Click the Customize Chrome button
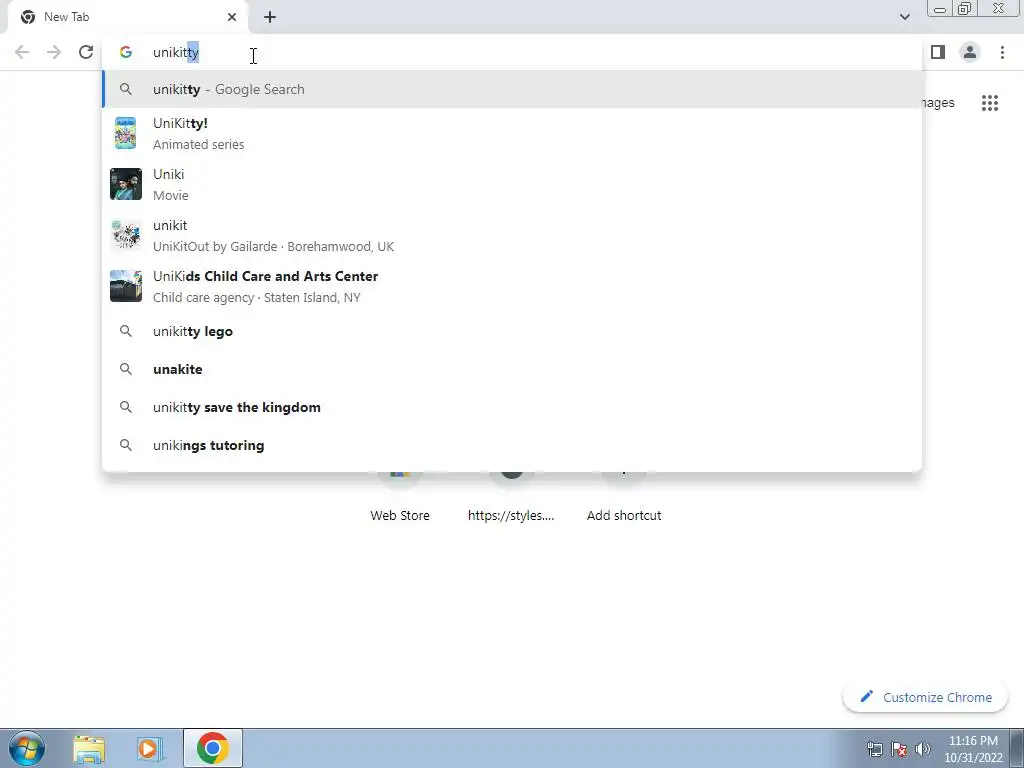 coord(925,697)
